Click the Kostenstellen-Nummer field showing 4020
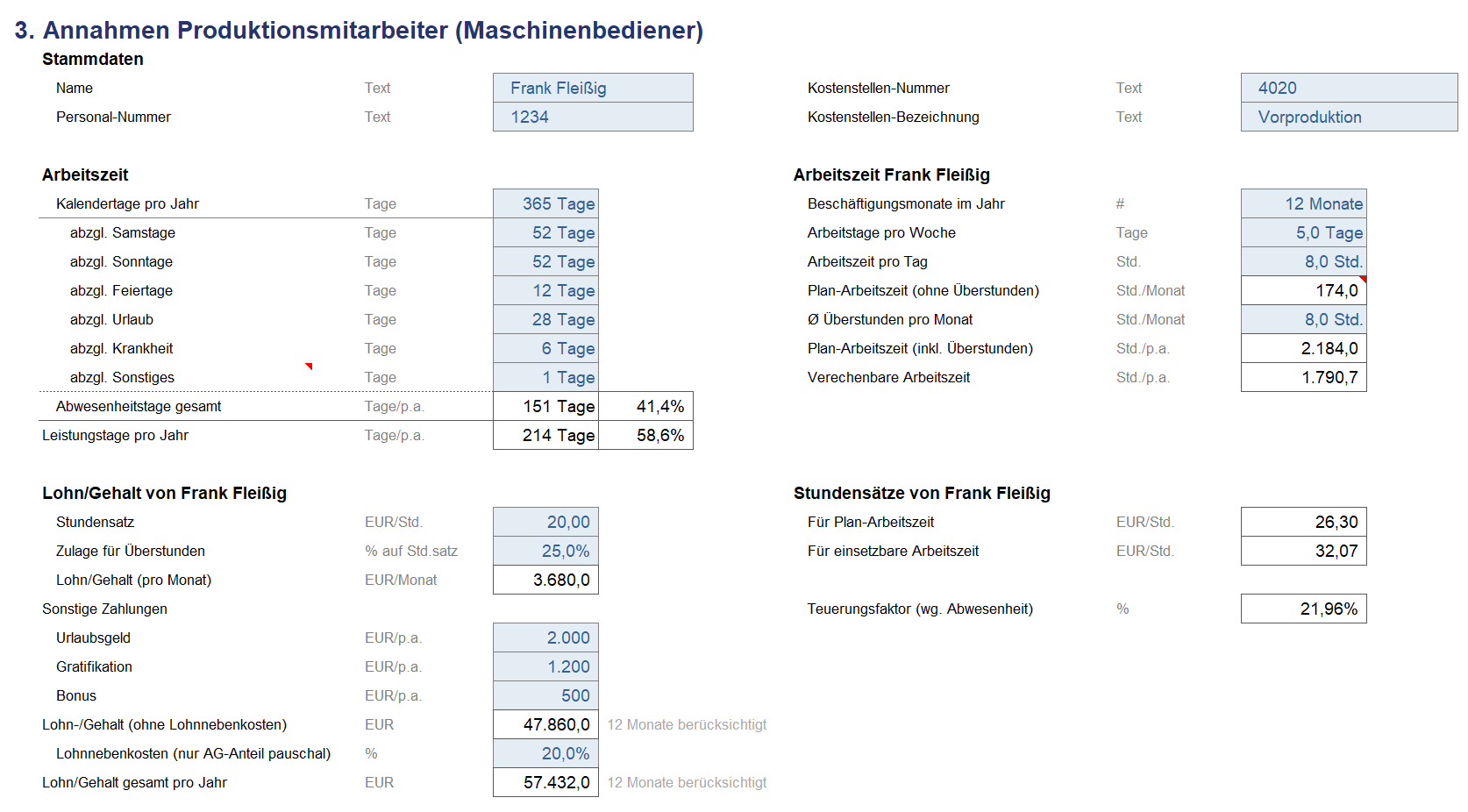The height and width of the screenshot is (812, 1468). (1349, 88)
